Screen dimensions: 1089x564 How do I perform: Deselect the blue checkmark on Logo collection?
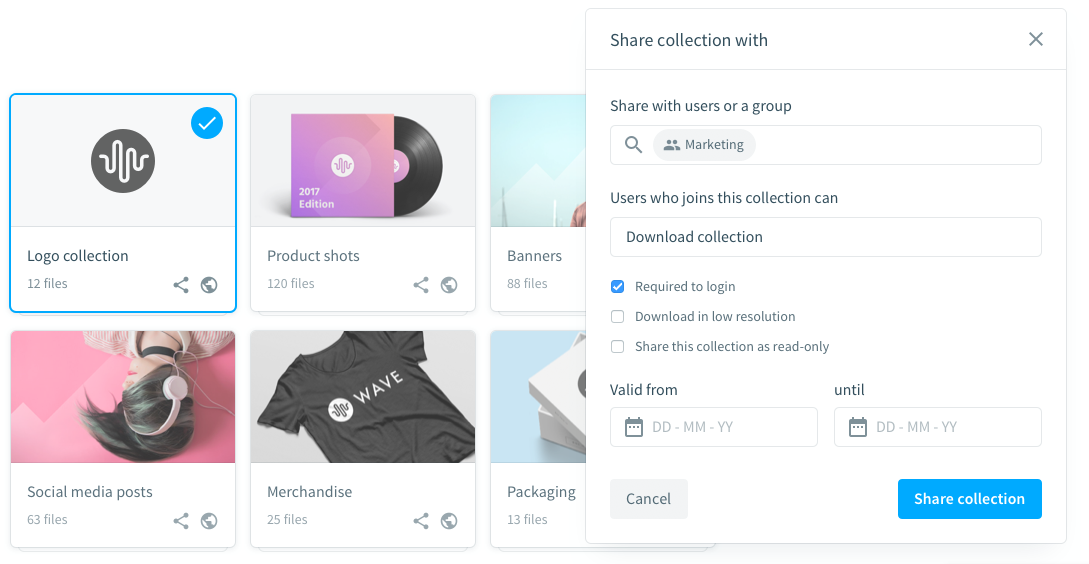(x=207, y=124)
